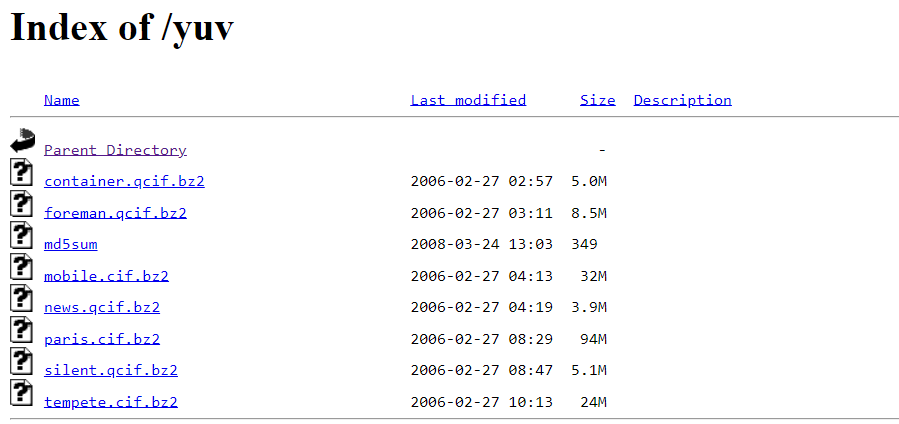Sort listing by the Name column header
Screen dimensions: 899x424
pos(62,100)
